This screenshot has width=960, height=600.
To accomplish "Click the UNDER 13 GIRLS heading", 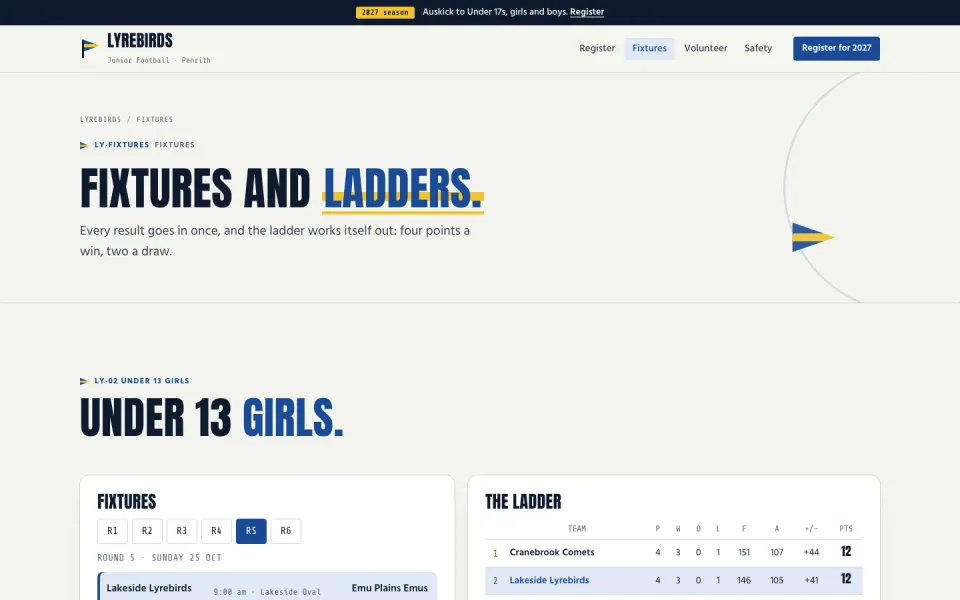I will click(x=211, y=418).
